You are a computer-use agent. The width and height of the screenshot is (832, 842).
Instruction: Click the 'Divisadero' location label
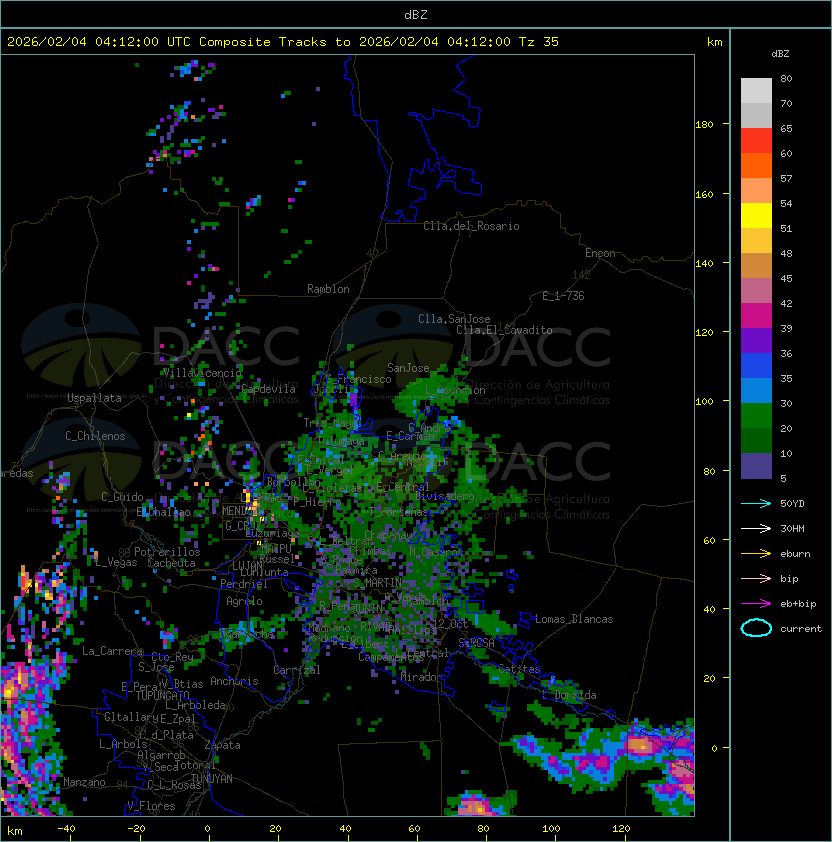point(445,496)
